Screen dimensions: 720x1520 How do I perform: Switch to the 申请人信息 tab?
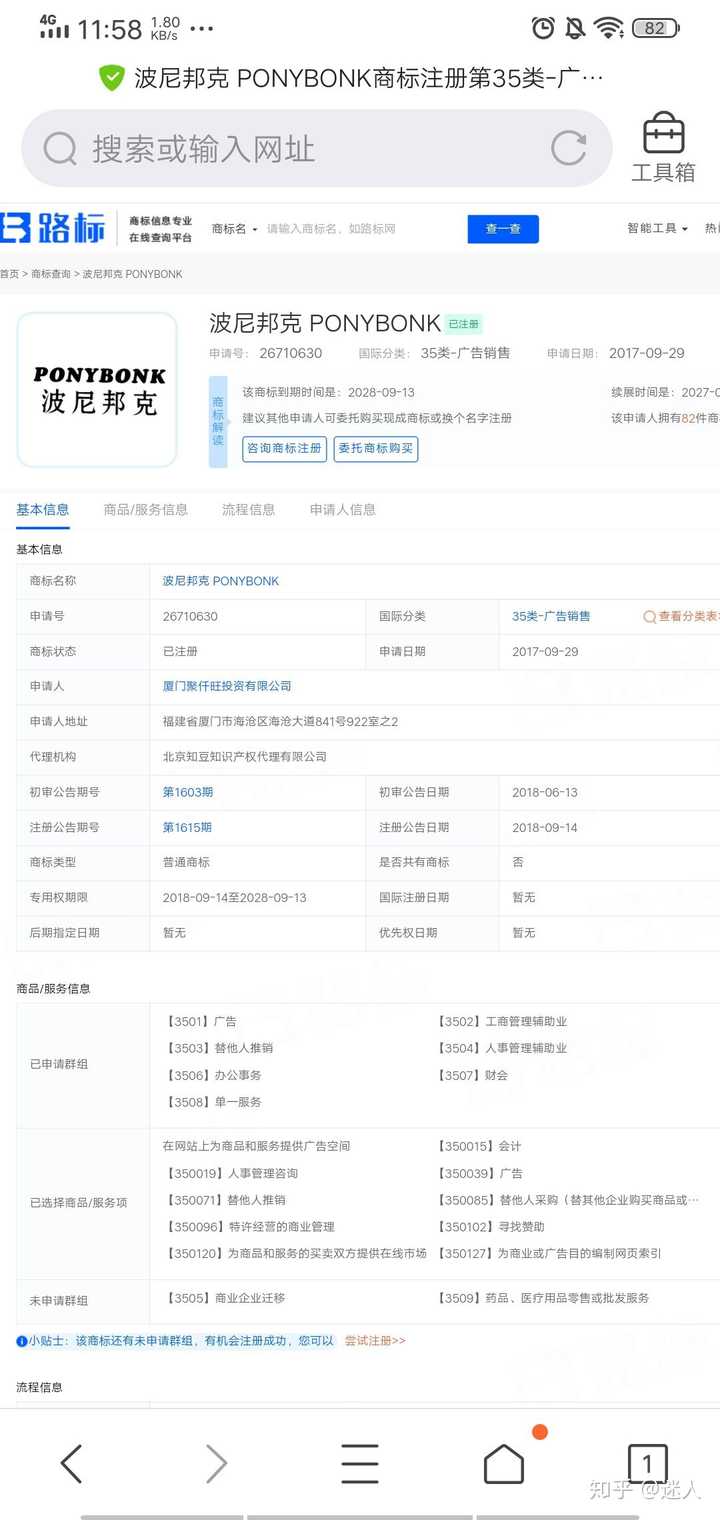(343, 509)
